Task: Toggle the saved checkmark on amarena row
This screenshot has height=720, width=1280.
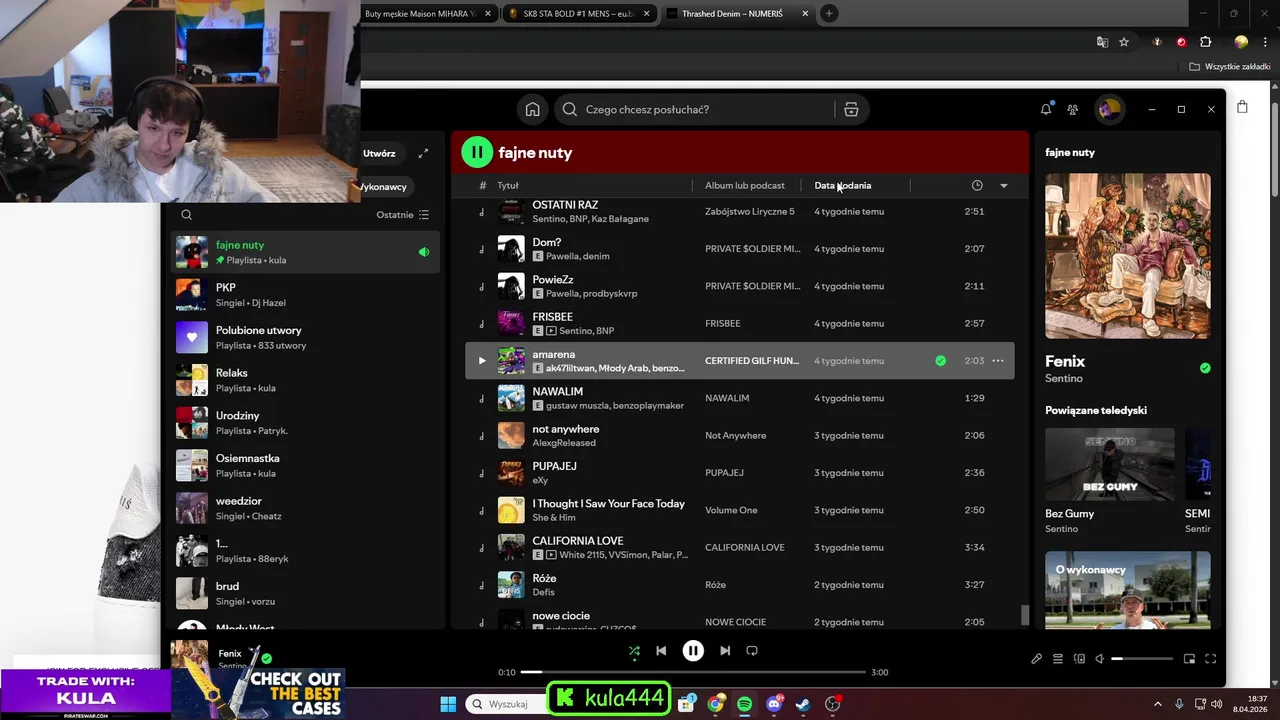Action: 940,361
